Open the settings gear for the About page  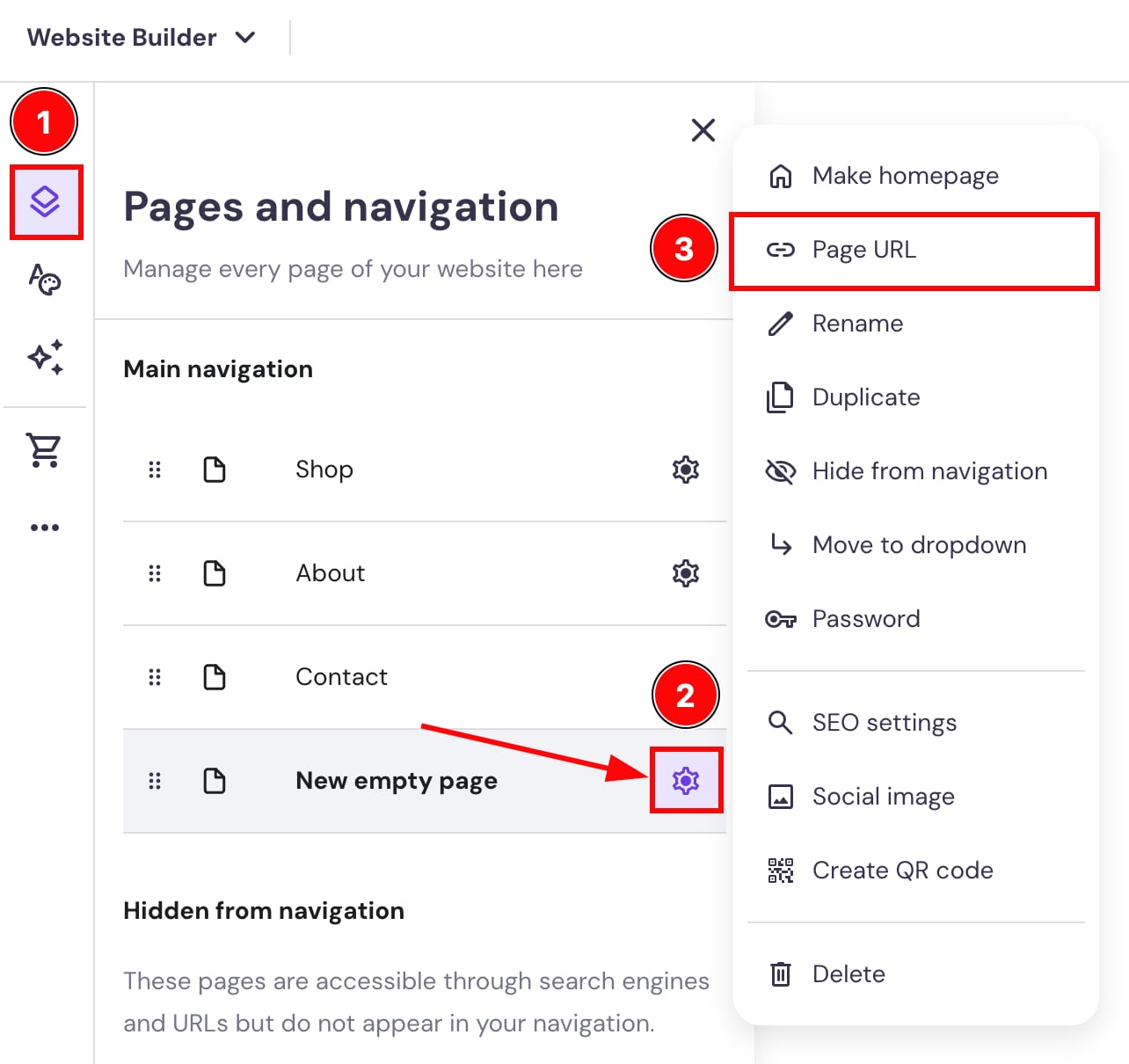click(x=686, y=573)
